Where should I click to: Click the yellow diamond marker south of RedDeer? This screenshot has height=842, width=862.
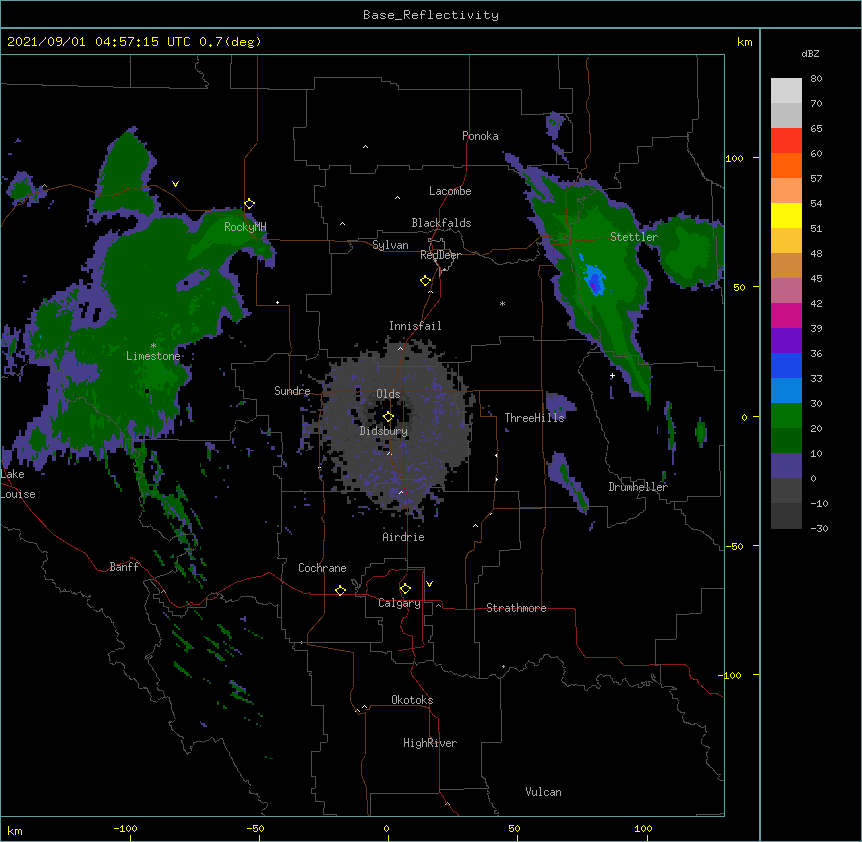425,281
